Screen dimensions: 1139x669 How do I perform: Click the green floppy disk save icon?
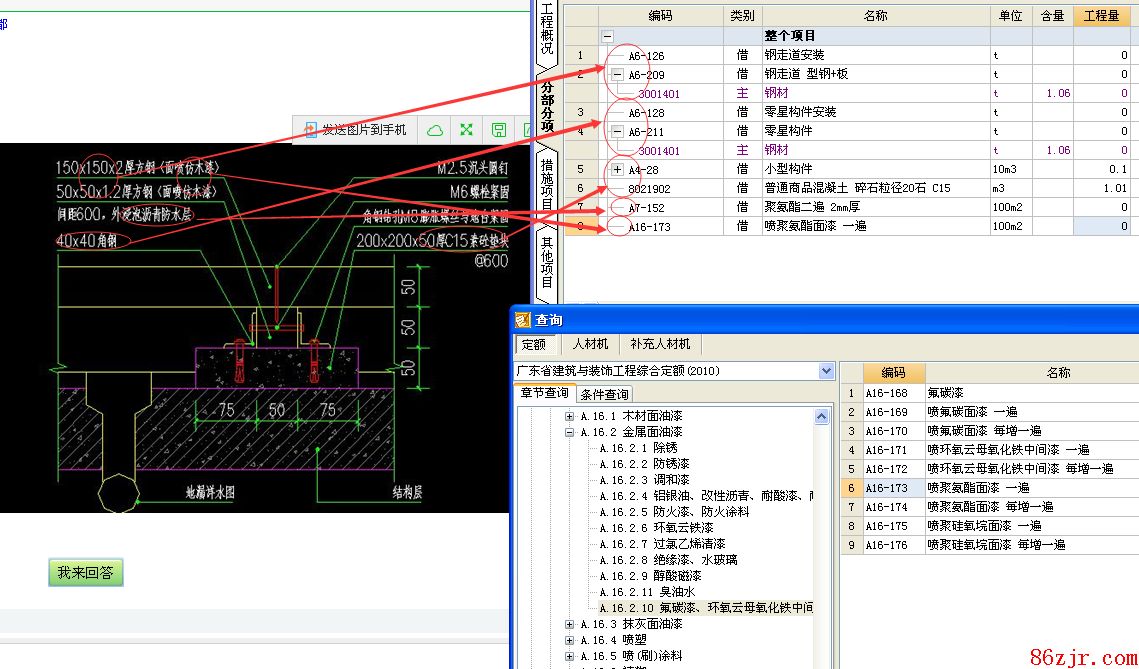tap(497, 130)
